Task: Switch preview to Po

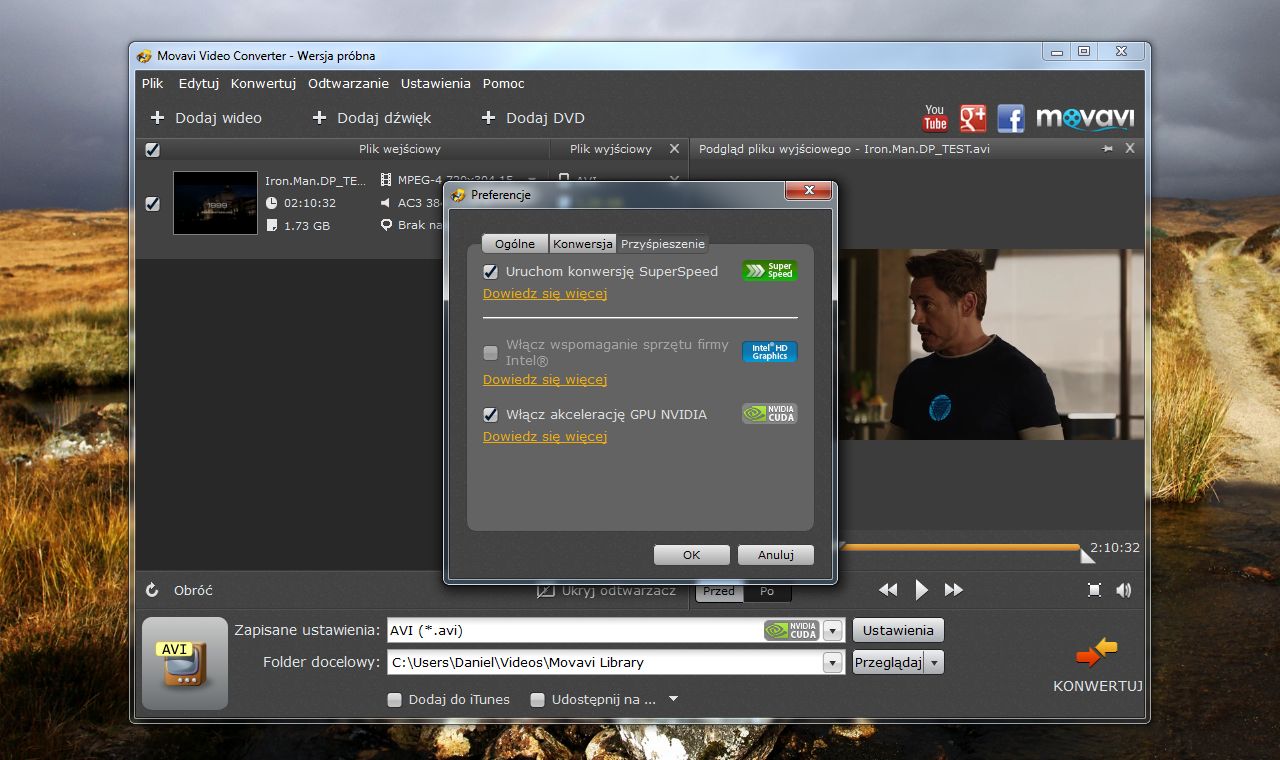Action: pos(767,591)
